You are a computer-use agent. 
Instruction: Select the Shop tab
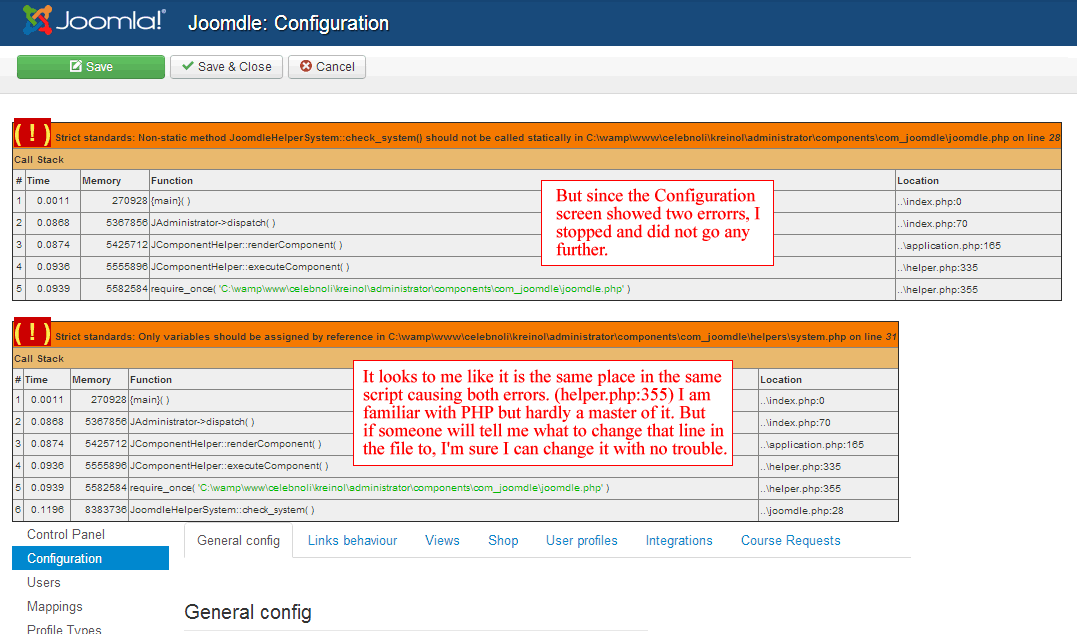pos(503,540)
